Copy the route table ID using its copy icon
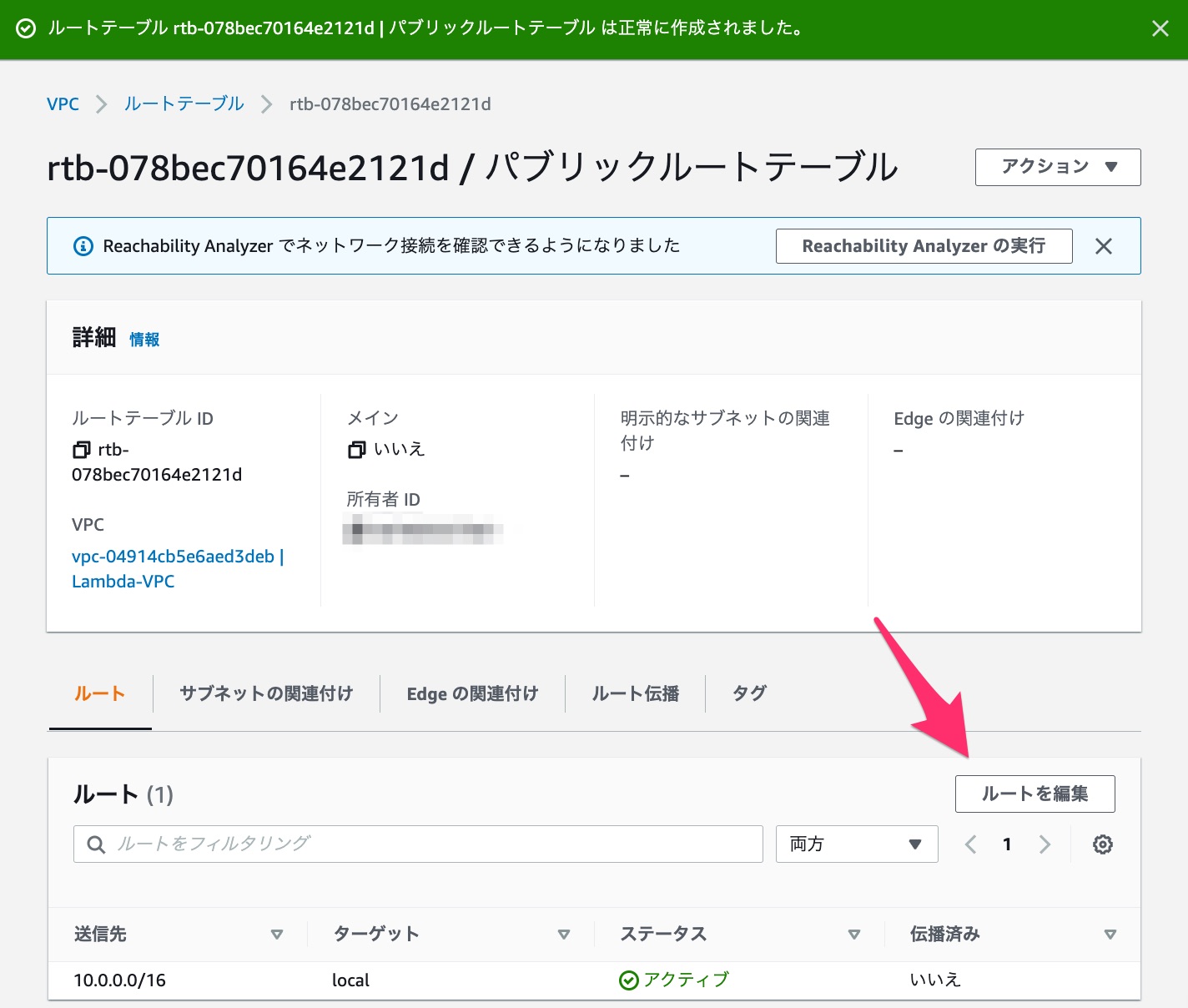The height and width of the screenshot is (1008, 1188). coord(81,450)
